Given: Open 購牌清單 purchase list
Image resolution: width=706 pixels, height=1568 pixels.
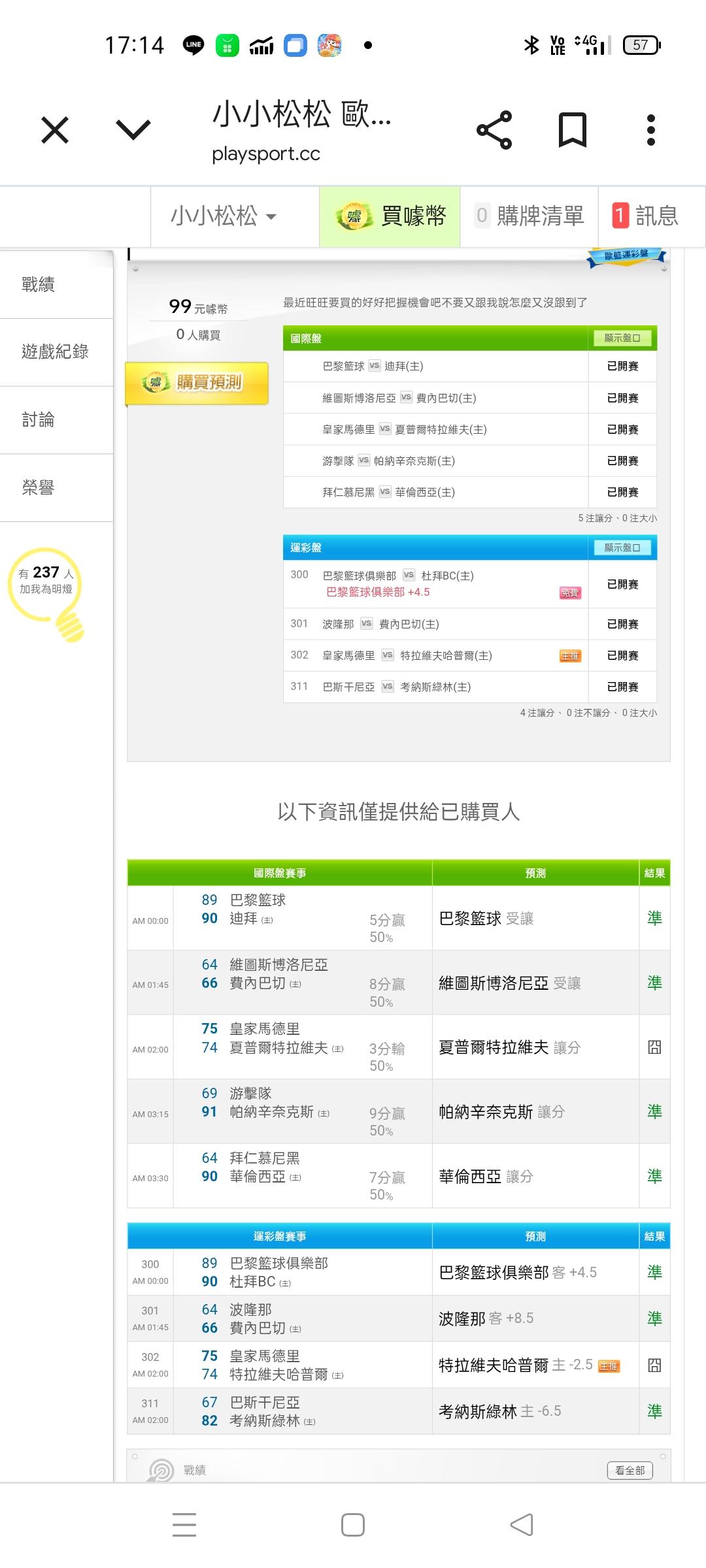Looking at the screenshot, I should pos(529,216).
